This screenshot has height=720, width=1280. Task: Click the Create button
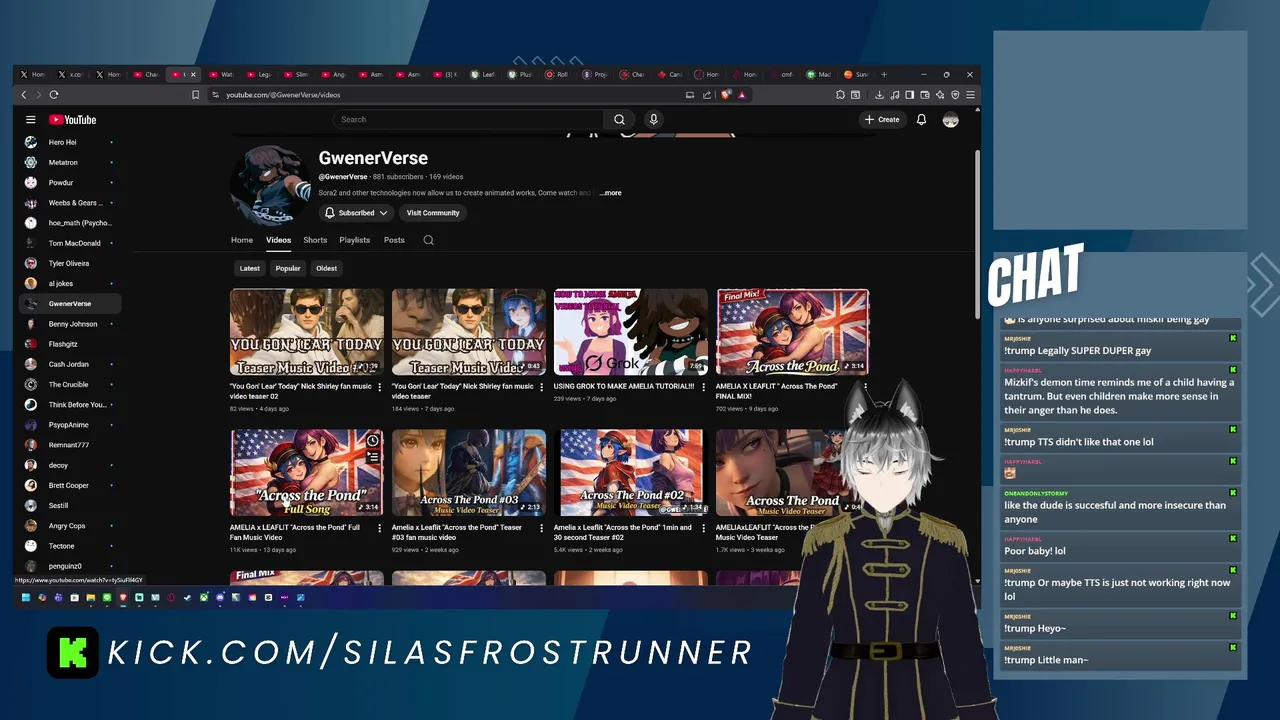point(882,119)
